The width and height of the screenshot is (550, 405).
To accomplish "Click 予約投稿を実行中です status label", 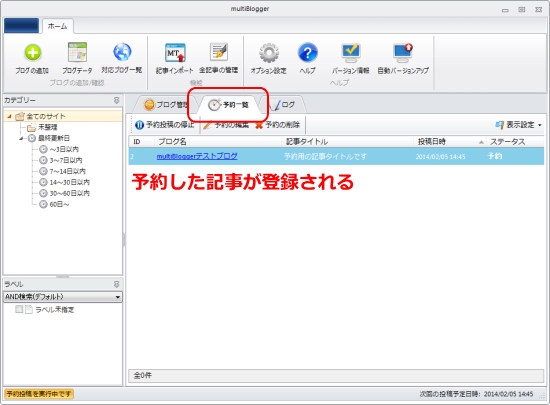I will (39, 394).
